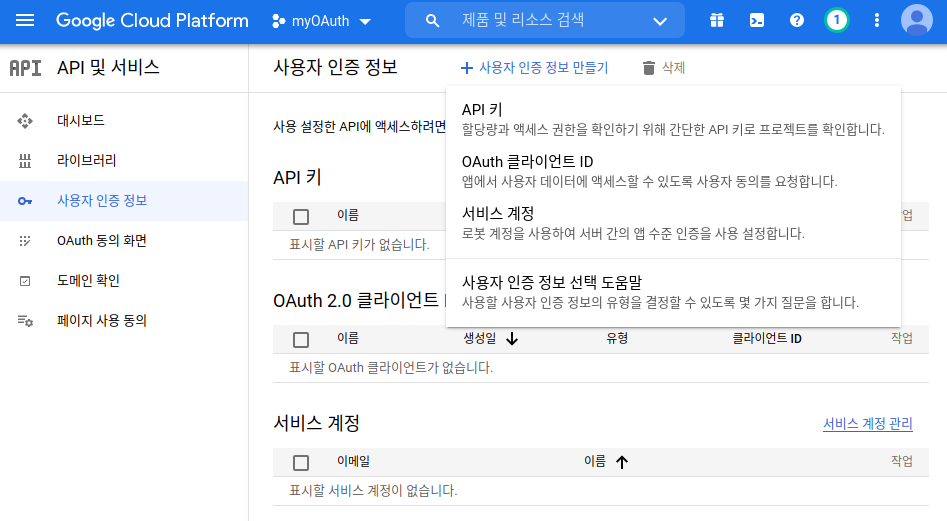Sort OAuth clients by 생성일 column
The image size is (947, 521).
480,338
